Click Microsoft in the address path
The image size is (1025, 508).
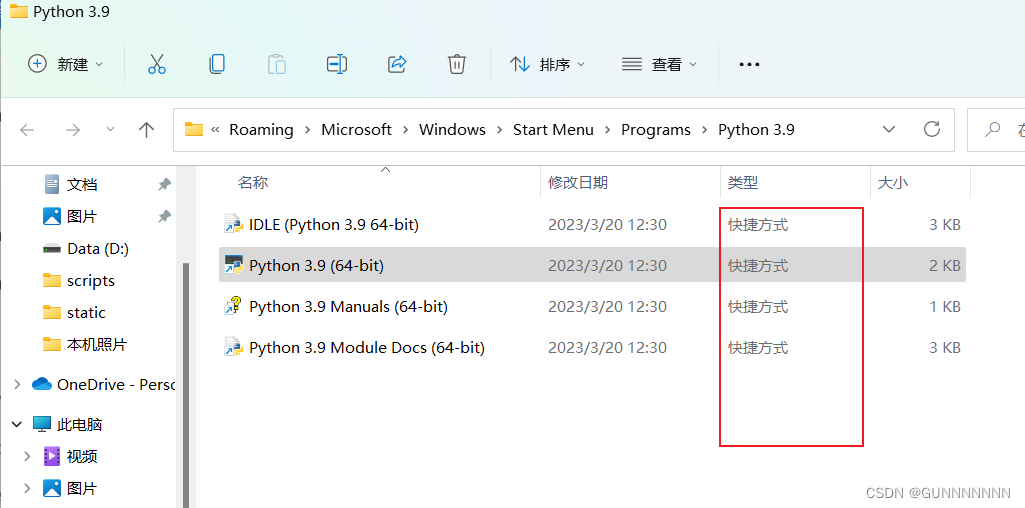click(x=356, y=129)
